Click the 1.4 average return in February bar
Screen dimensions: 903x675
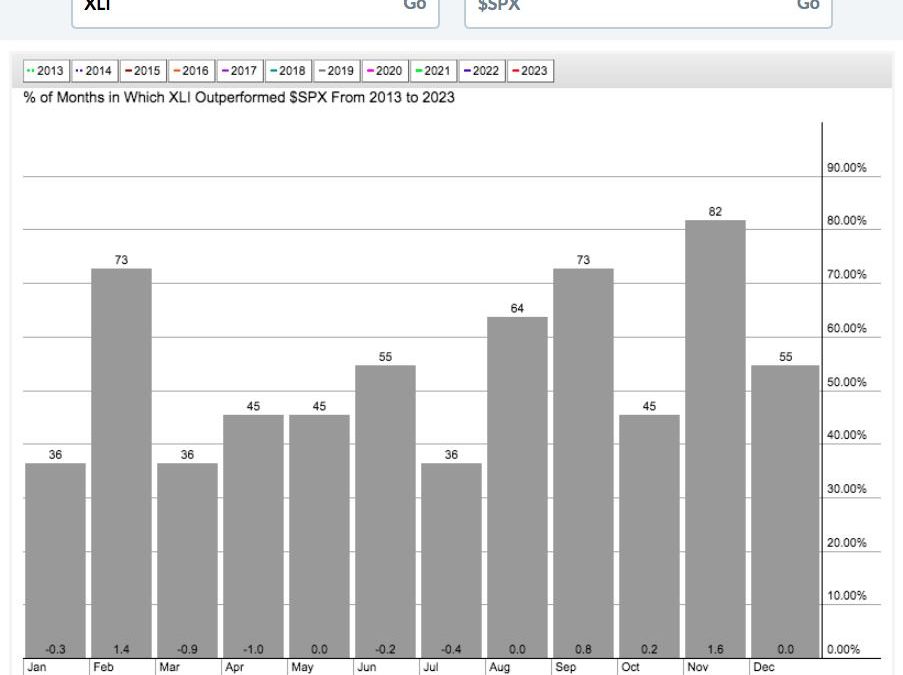pos(122,649)
